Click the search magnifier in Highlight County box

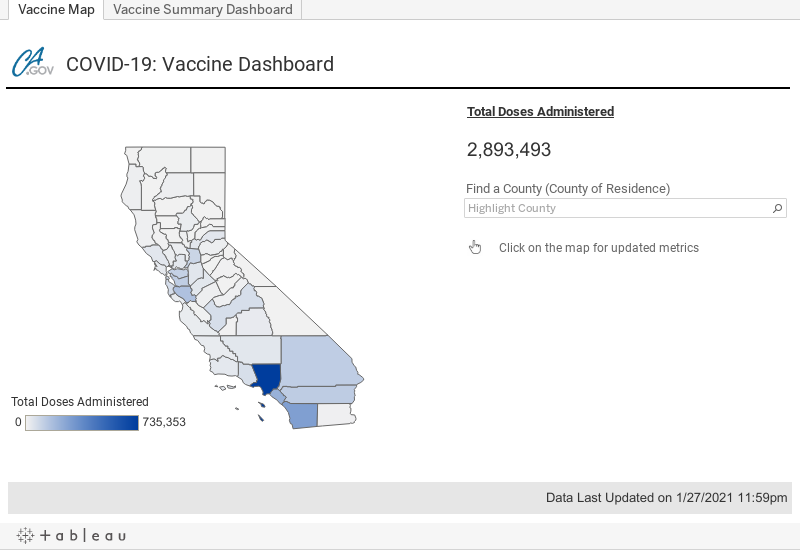pos(778,209)
